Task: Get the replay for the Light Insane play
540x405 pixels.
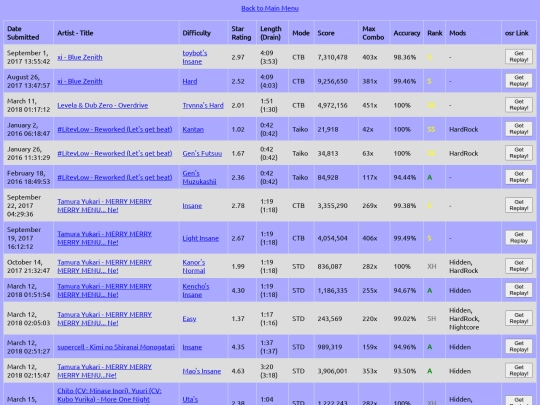Action: coord(519,238)
